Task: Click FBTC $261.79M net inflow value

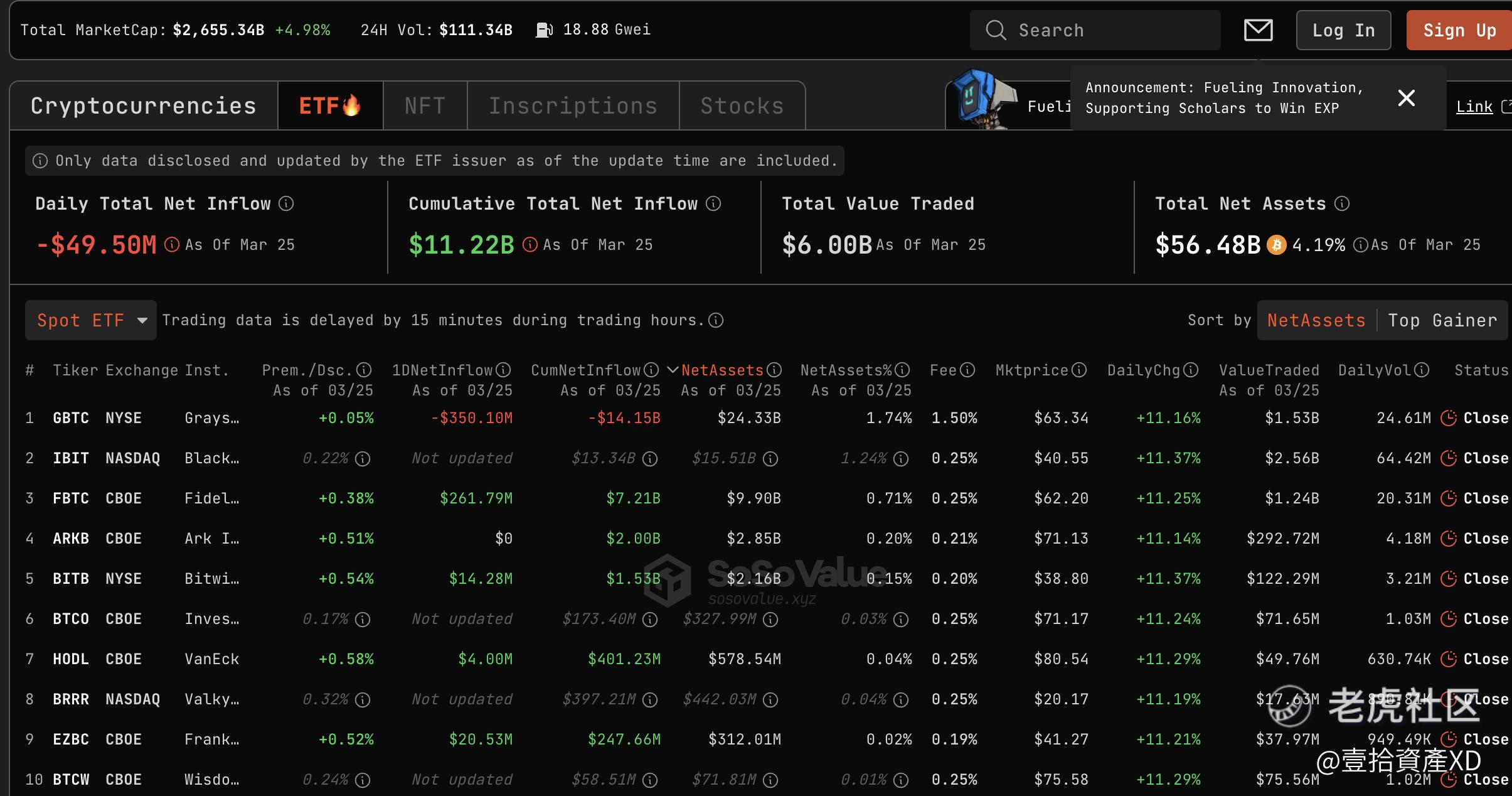Action: coord(476,498)
